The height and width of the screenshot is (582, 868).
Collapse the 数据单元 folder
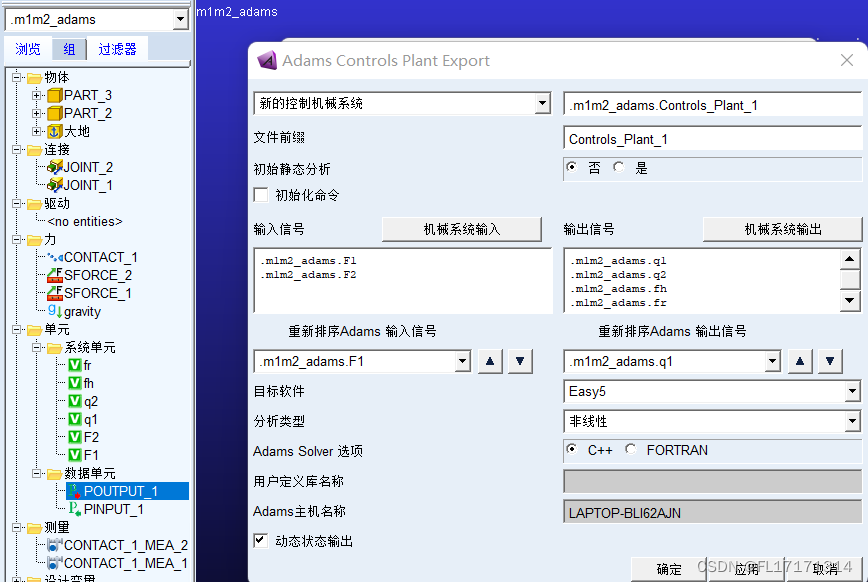tap(37, 473)
